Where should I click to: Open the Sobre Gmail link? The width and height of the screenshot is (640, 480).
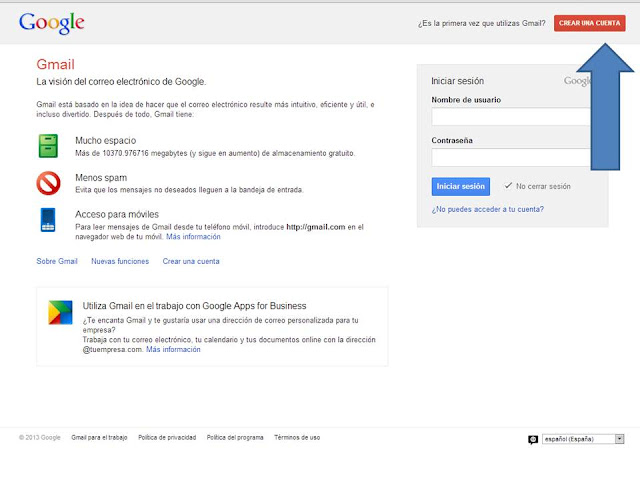click(57, 261)
